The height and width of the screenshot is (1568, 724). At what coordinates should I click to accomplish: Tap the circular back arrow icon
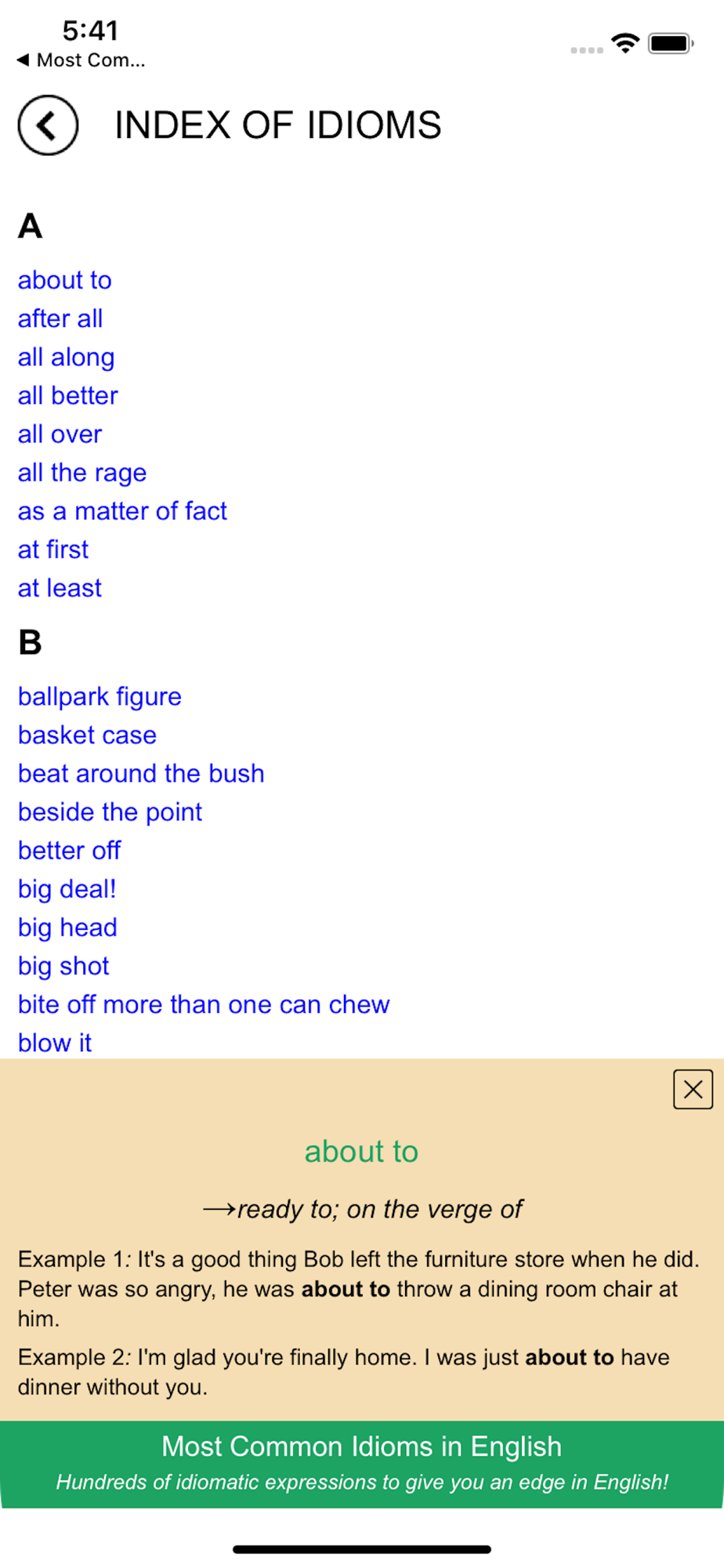48,125
